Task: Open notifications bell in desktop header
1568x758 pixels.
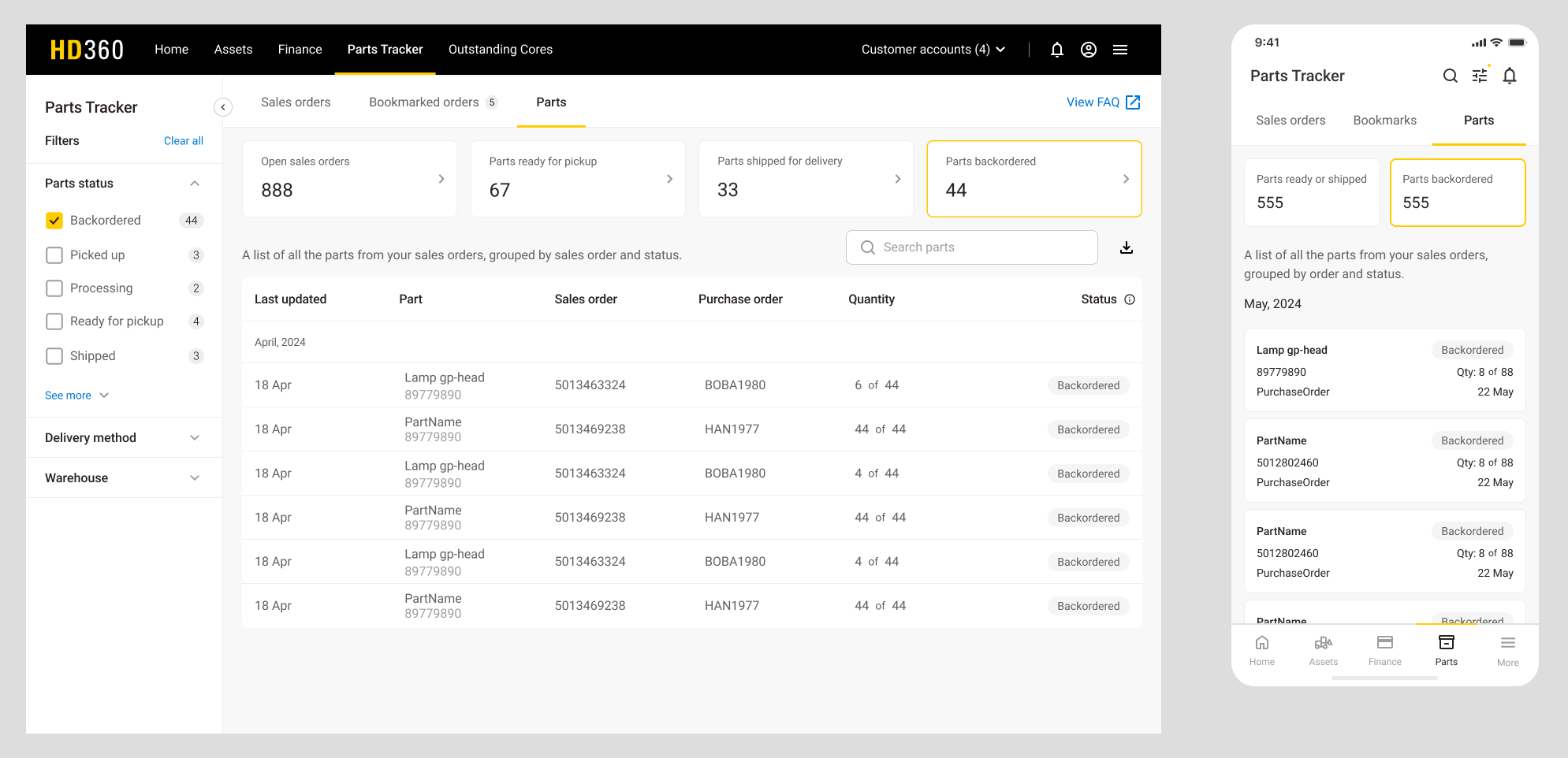Action: [x=1057, y=50]
